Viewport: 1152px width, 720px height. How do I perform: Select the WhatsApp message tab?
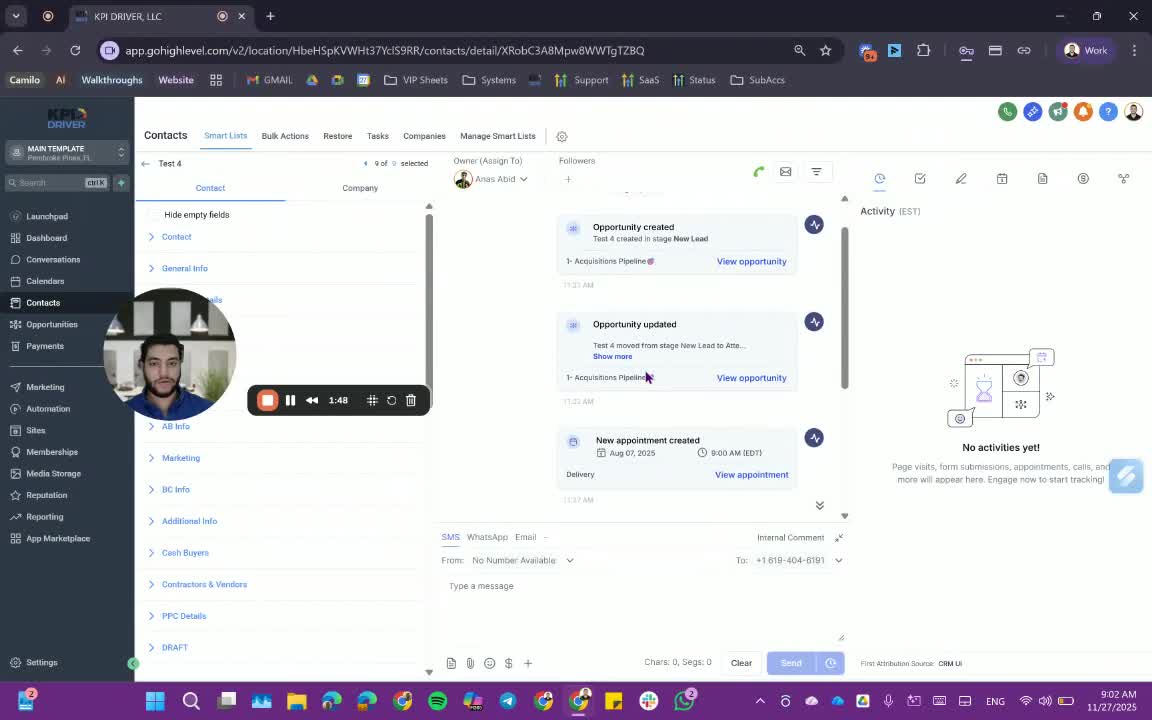click(x=487, y=537)
